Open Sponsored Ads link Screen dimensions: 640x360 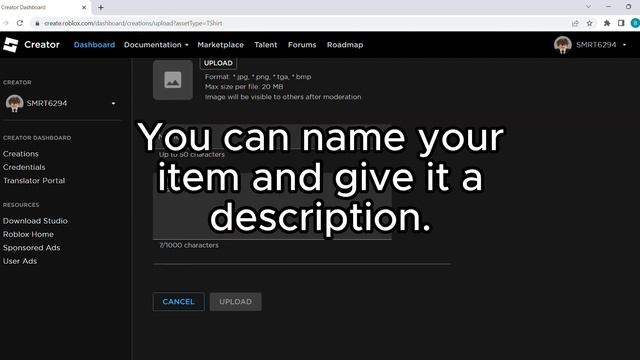coord(31,248)
